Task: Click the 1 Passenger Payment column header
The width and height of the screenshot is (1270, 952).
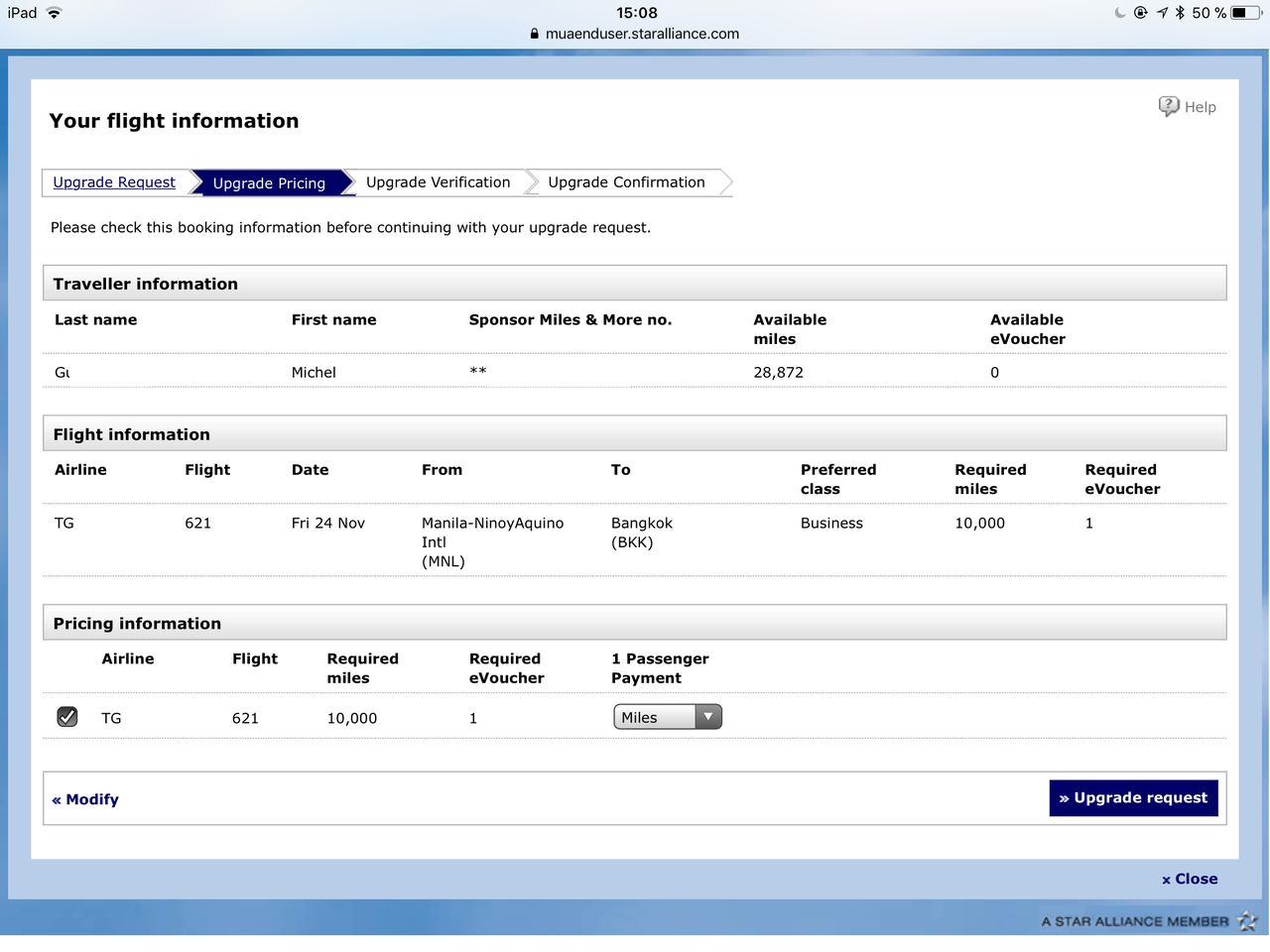Action: coord(660,668)
